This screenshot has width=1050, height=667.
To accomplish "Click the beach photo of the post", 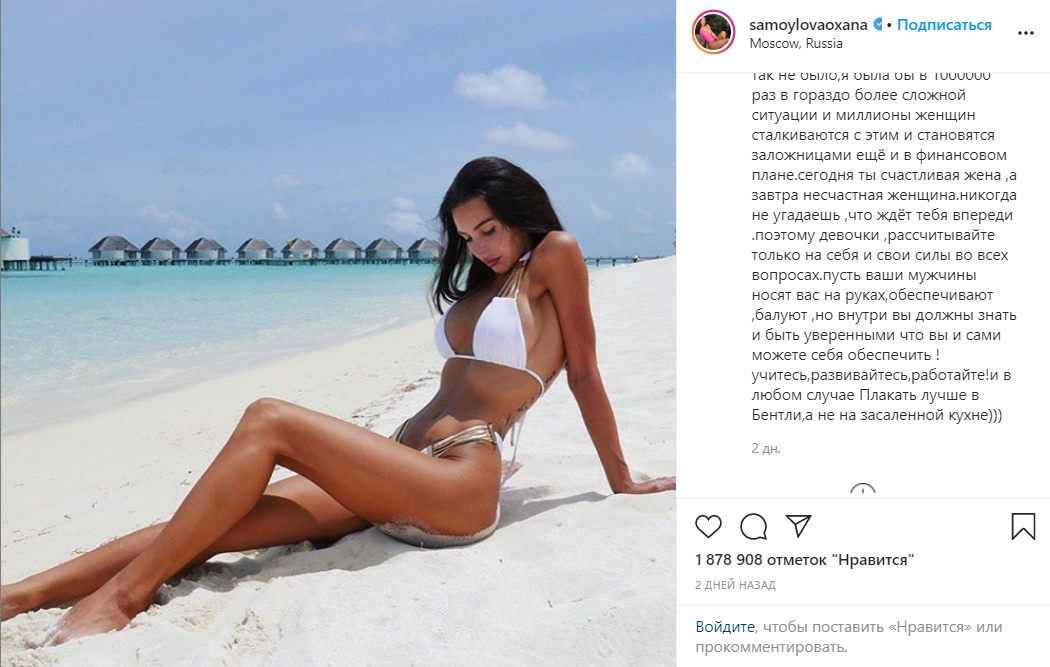I will point(338,334).
